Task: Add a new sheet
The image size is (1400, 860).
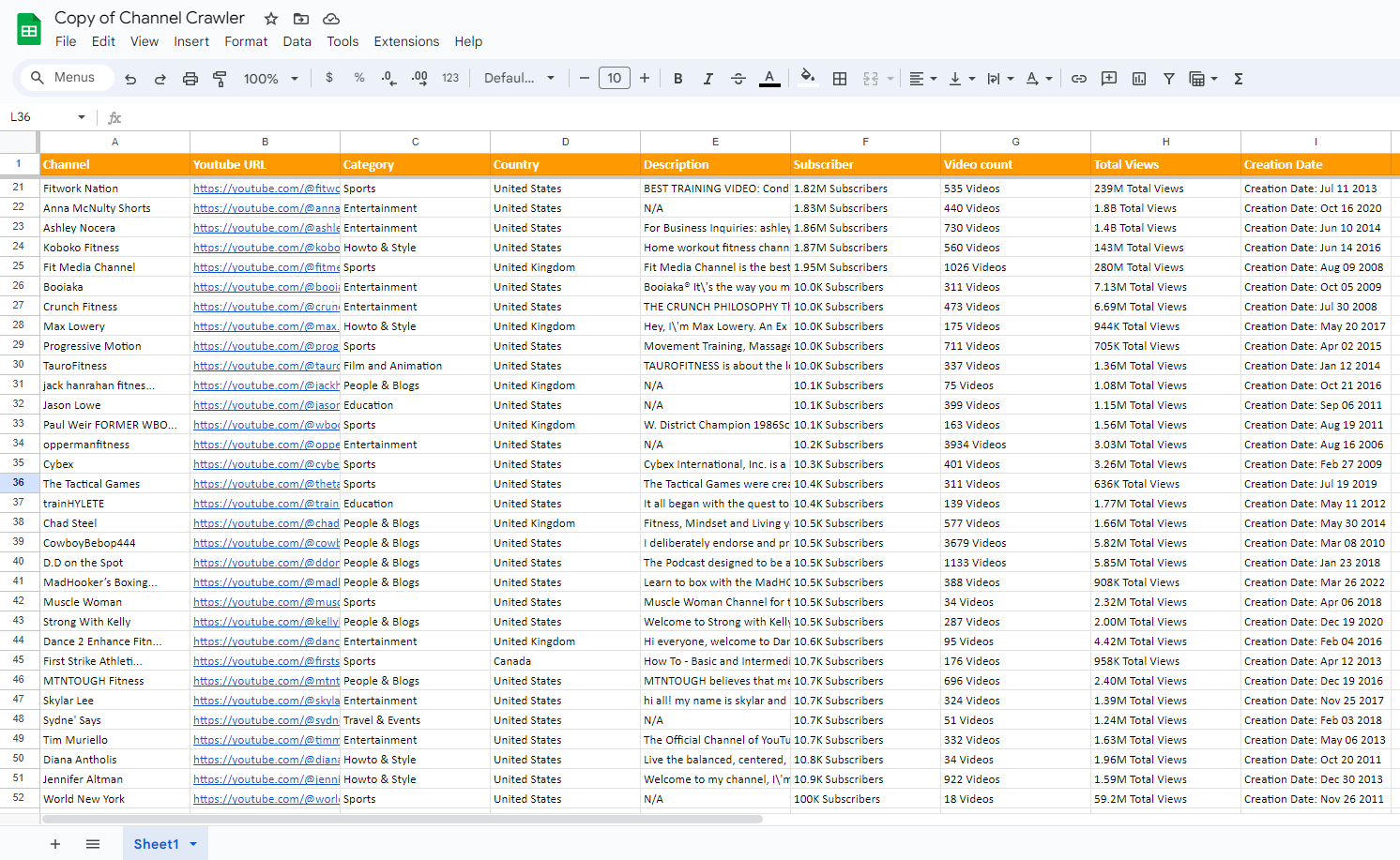Action: [55, 844]
